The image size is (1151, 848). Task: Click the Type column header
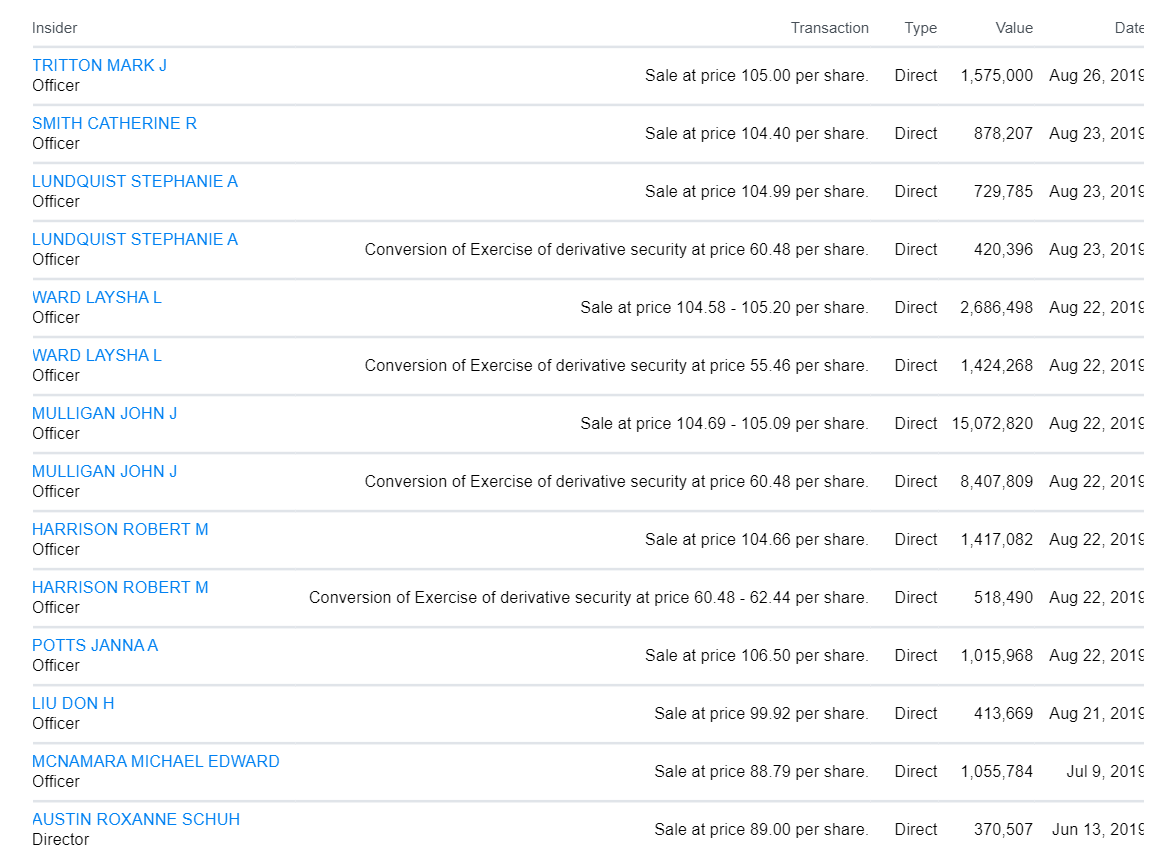pyautogui.click(x=920, y=28)
